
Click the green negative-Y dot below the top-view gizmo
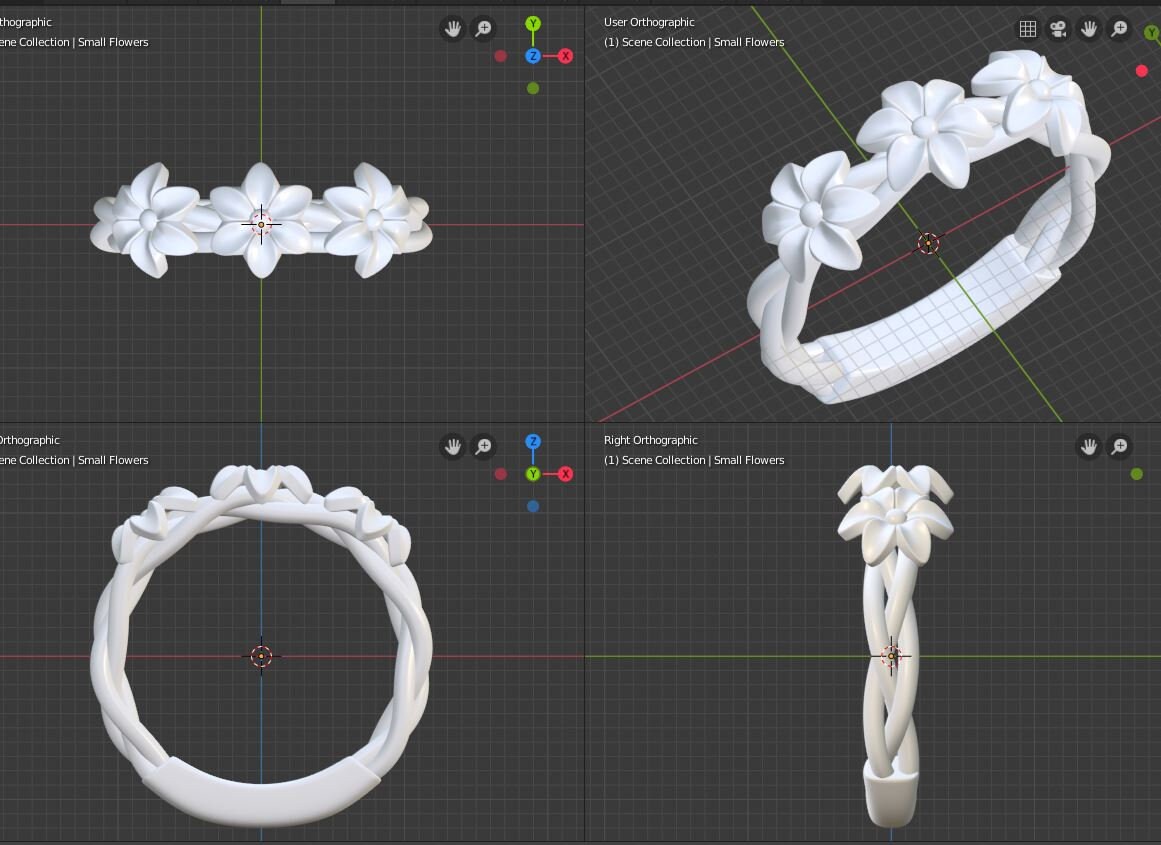(x=533, y=88)
